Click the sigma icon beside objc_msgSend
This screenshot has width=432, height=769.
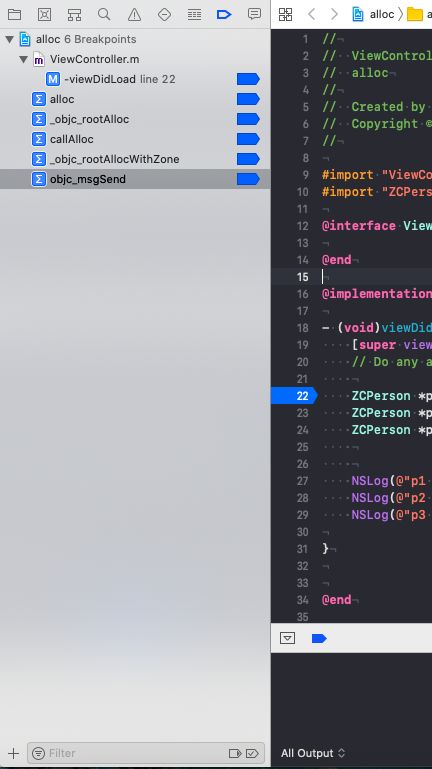(39, 179)
